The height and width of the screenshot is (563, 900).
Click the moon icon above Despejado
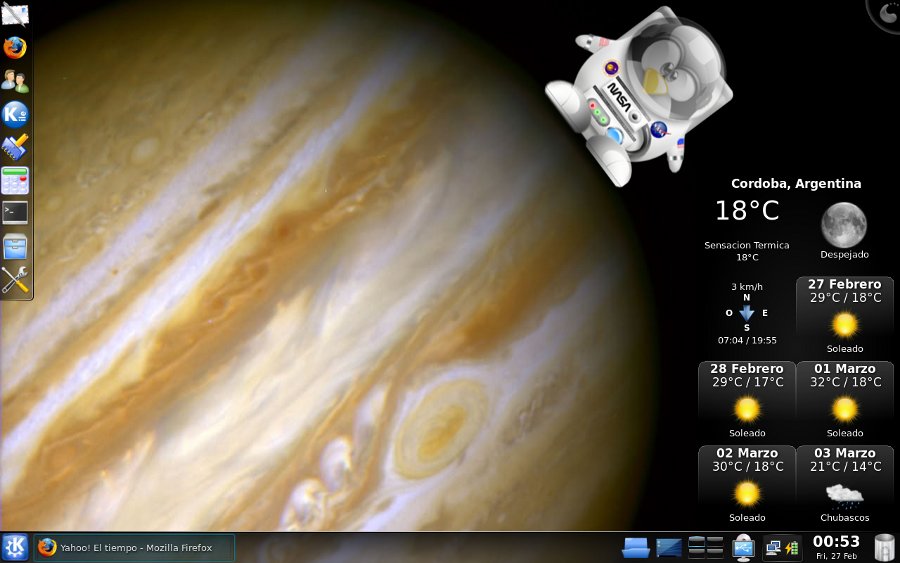844,224
